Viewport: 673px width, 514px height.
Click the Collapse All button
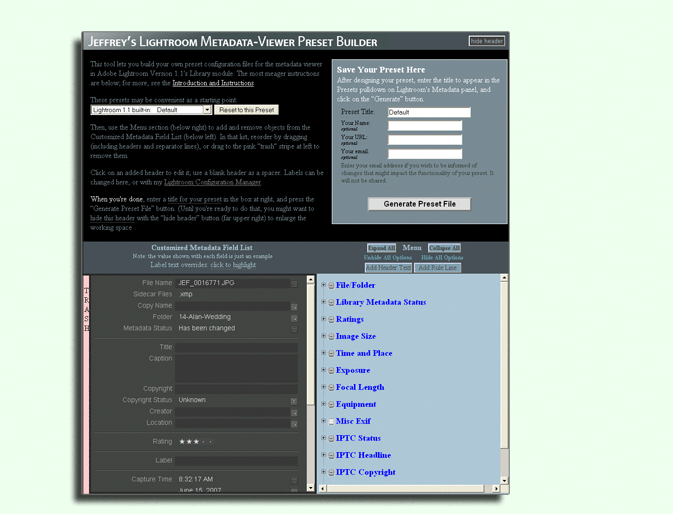(x=444, y=248)
